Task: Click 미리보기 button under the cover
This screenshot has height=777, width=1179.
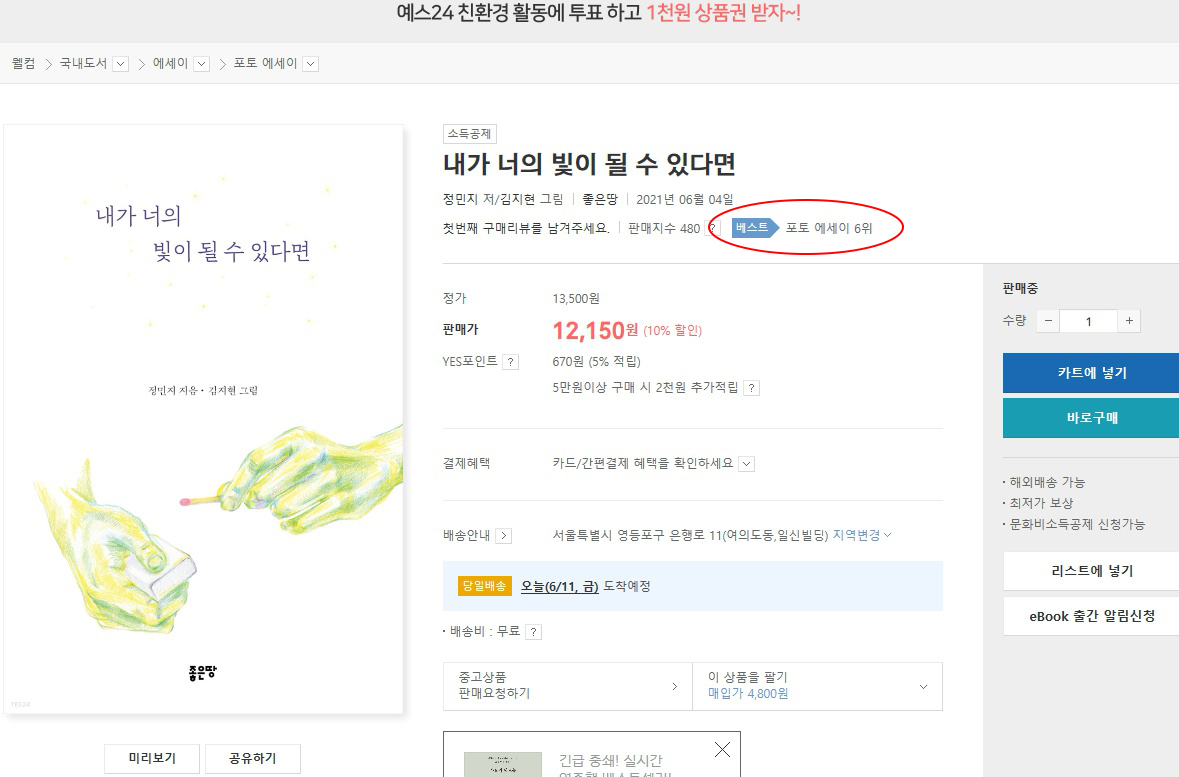Action: pos(152,758)
